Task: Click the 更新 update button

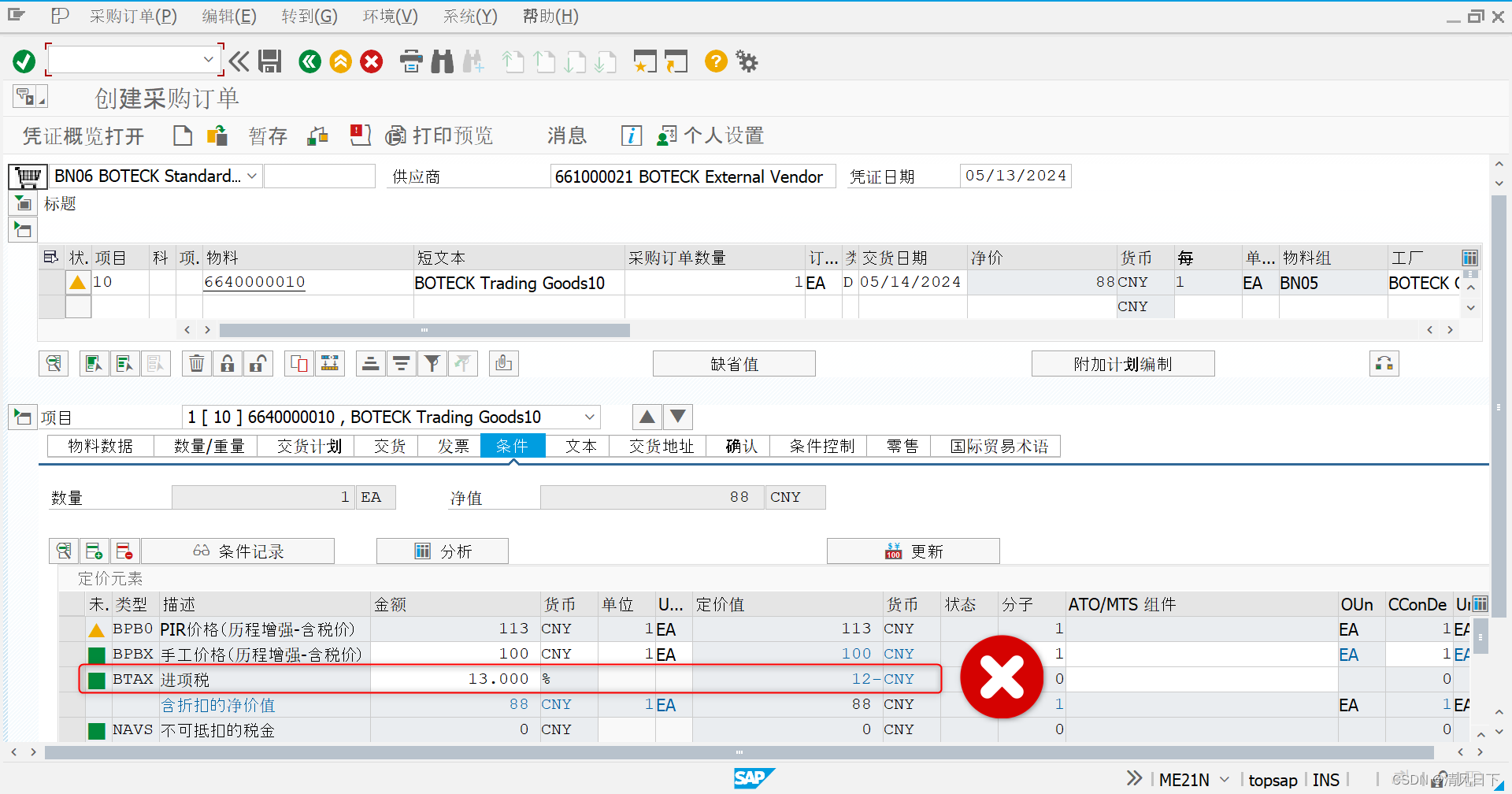Action: [x=913, y=551]
